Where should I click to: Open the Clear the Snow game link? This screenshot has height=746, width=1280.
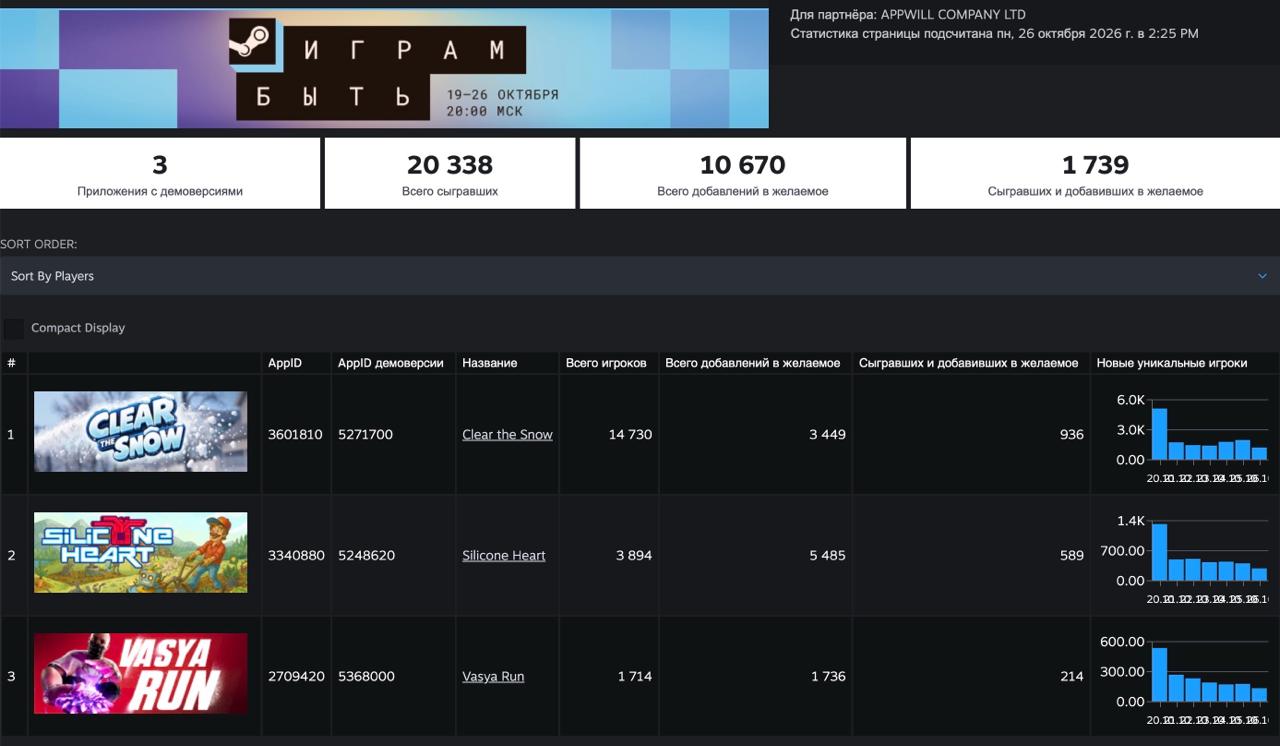[x=507, y=435]
